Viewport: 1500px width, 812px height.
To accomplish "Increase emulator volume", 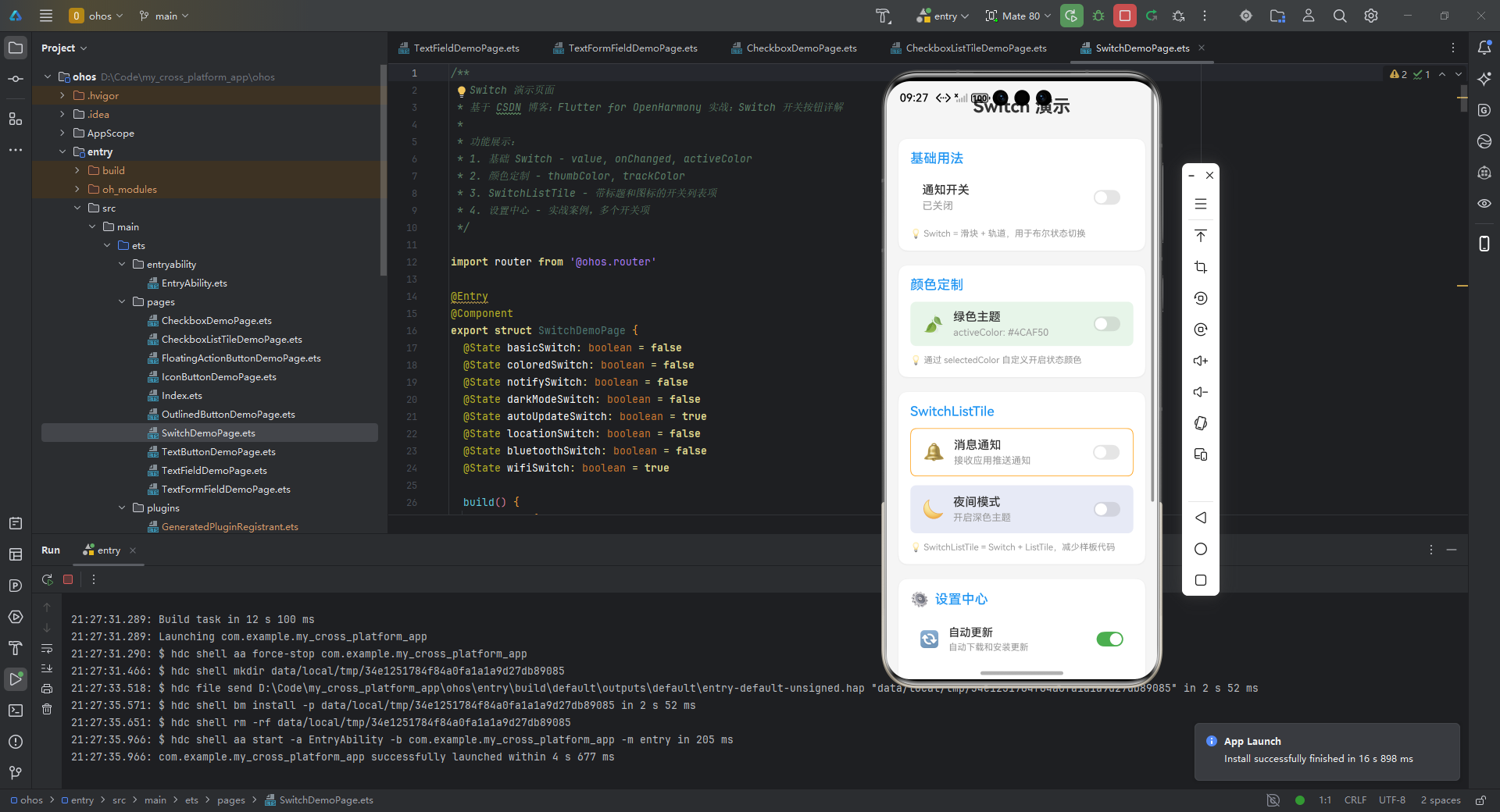I will tap(1201, 361).
